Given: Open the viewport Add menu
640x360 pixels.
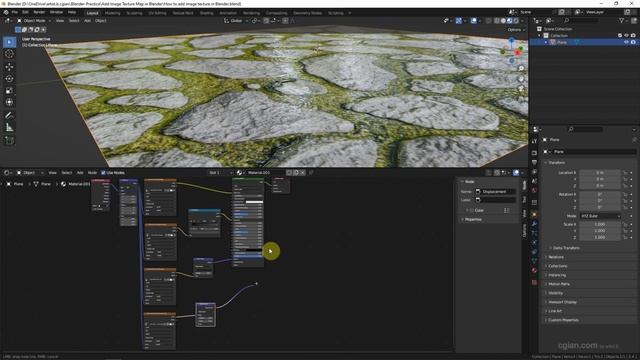Looking at the screenshot, I should pyautogui.click(x=87, y=20).
